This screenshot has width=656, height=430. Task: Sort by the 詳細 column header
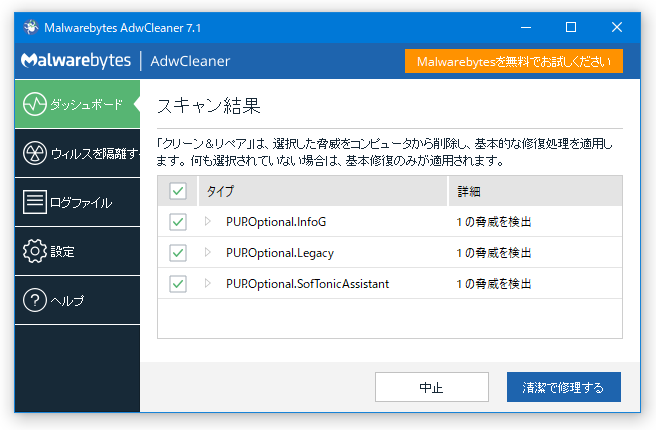tap(535, 191)
